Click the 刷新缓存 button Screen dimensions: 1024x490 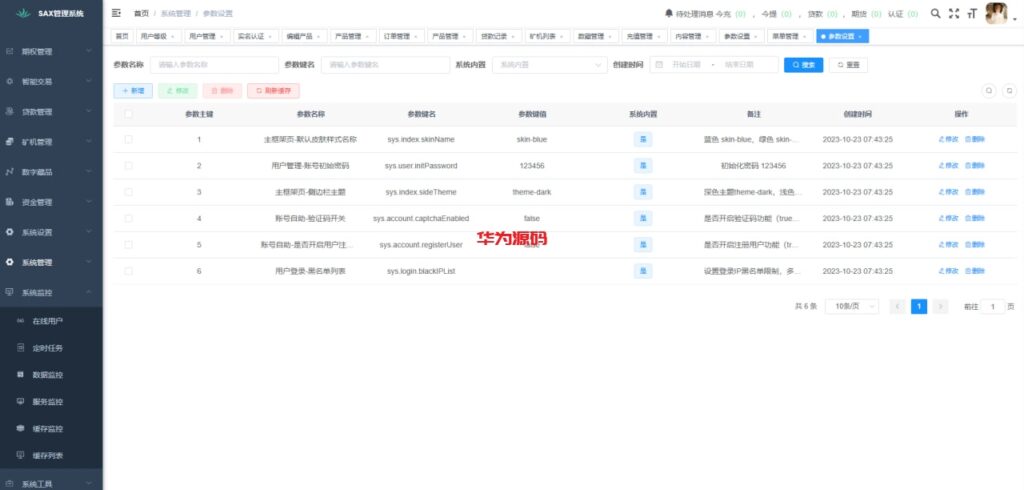(x=273, y=91)
